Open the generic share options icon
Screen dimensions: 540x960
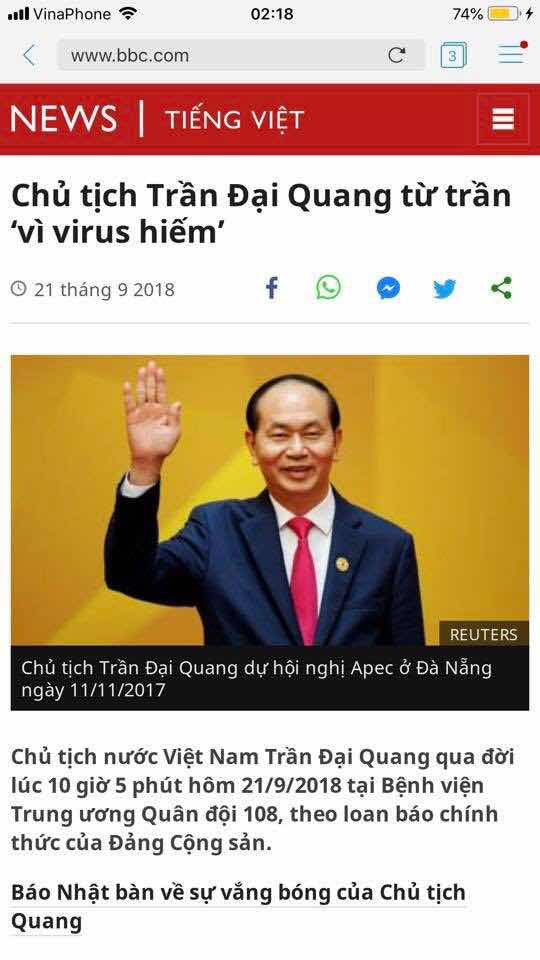501,288
